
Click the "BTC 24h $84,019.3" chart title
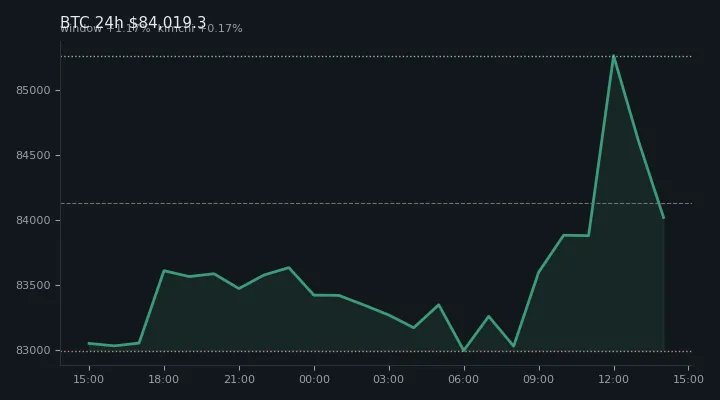tap(133, 22)
